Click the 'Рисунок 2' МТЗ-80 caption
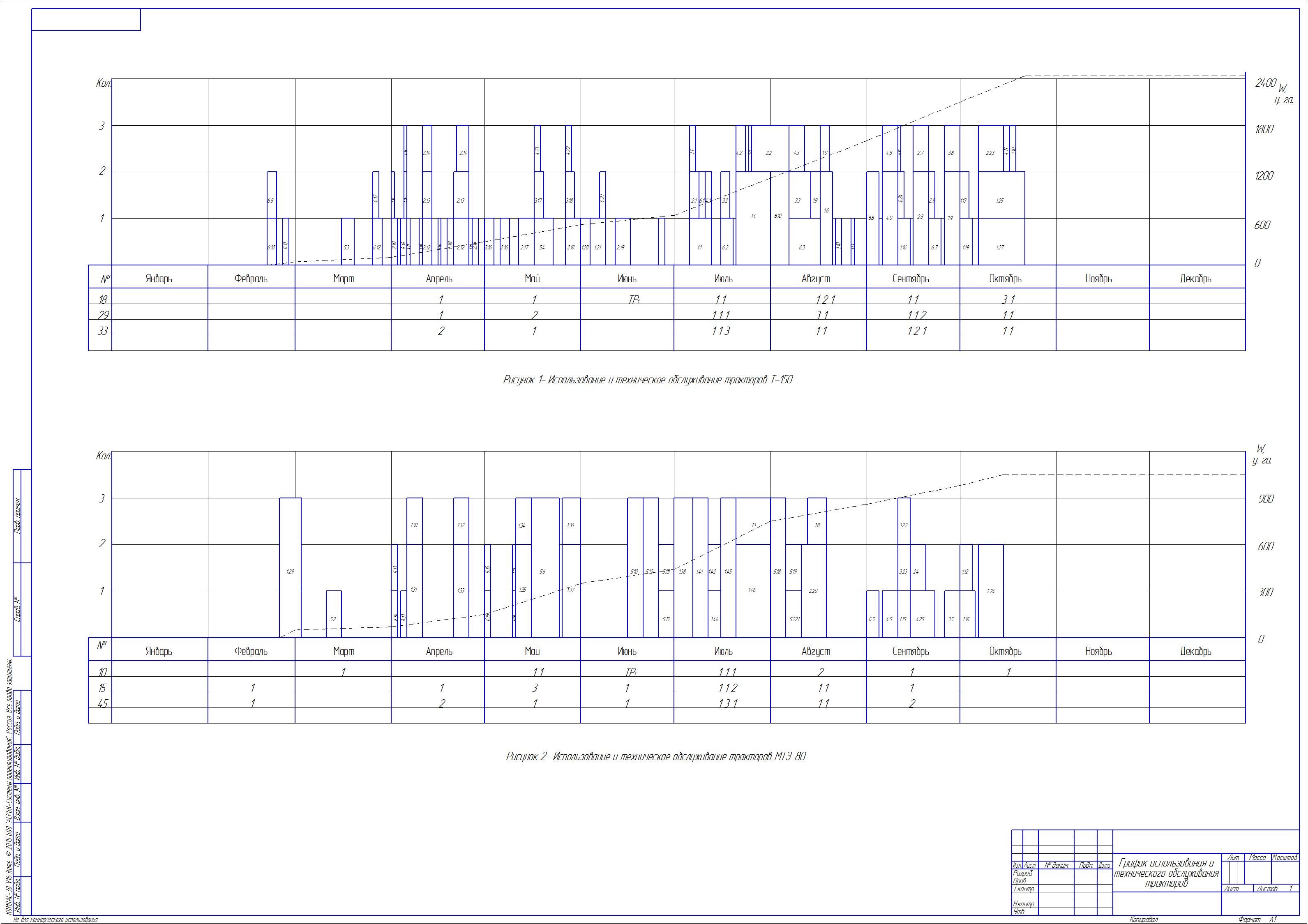1308x924 pixels. tap(656, 756)
